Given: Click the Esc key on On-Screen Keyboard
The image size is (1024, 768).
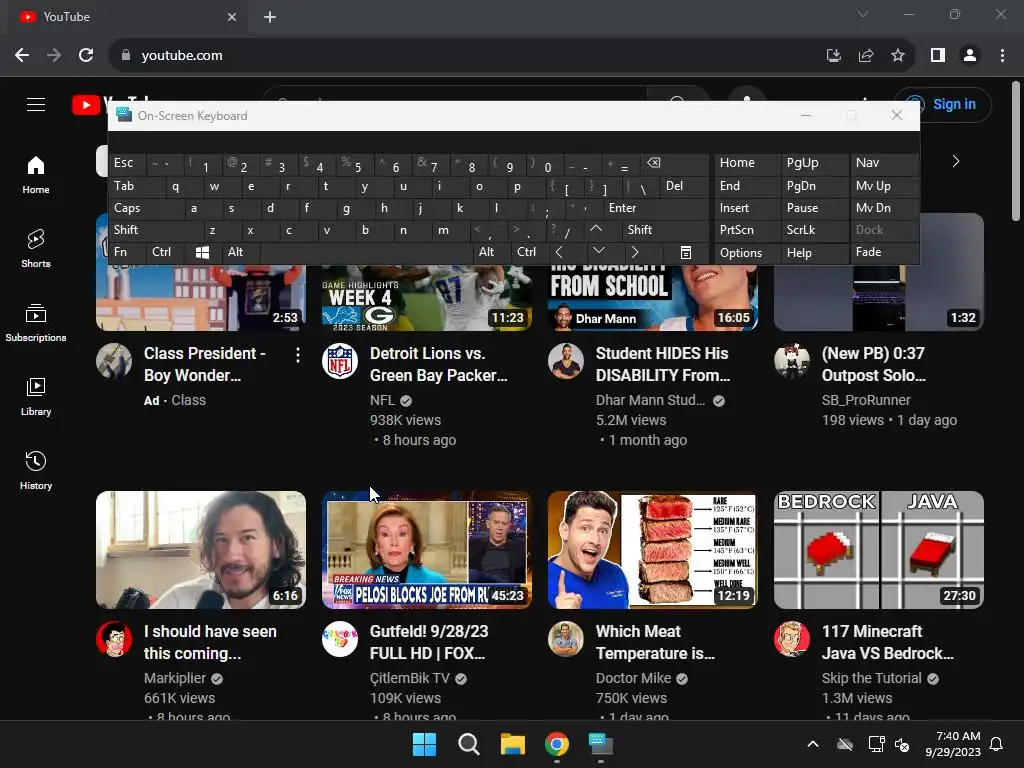Looking at the screenshot, I should (x=127, y=163).
